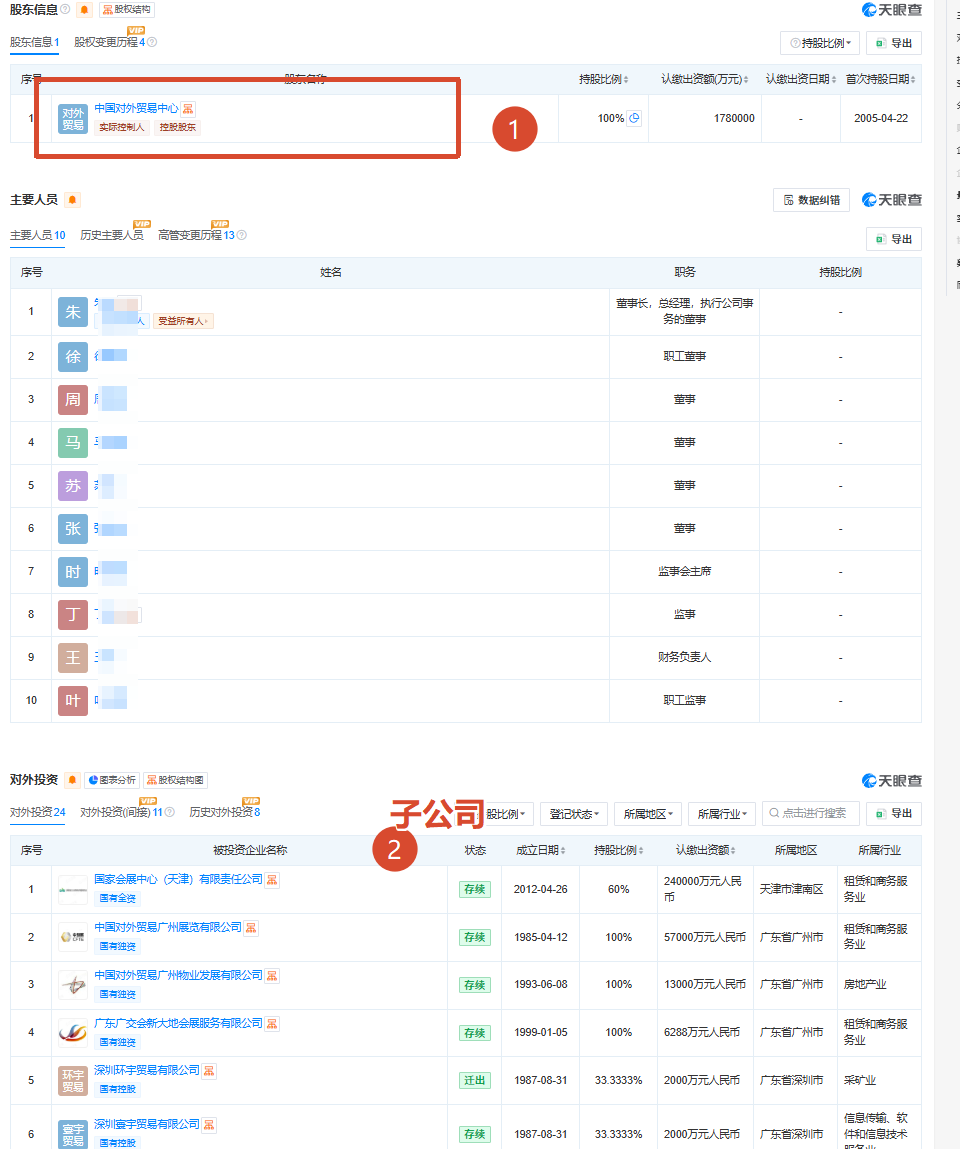This screenshot has width=960, height=1149.
Task: Focus the 点击进行搜索 search field
Action: (811, 813)
